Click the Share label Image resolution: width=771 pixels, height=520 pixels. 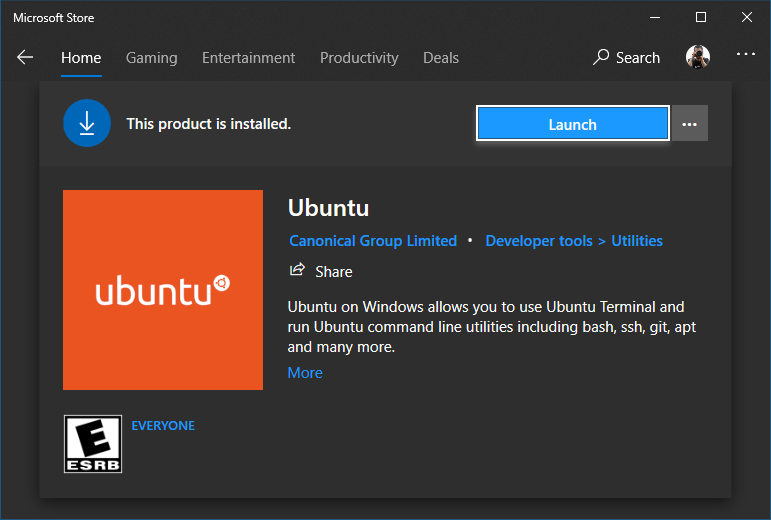point(334,272)
